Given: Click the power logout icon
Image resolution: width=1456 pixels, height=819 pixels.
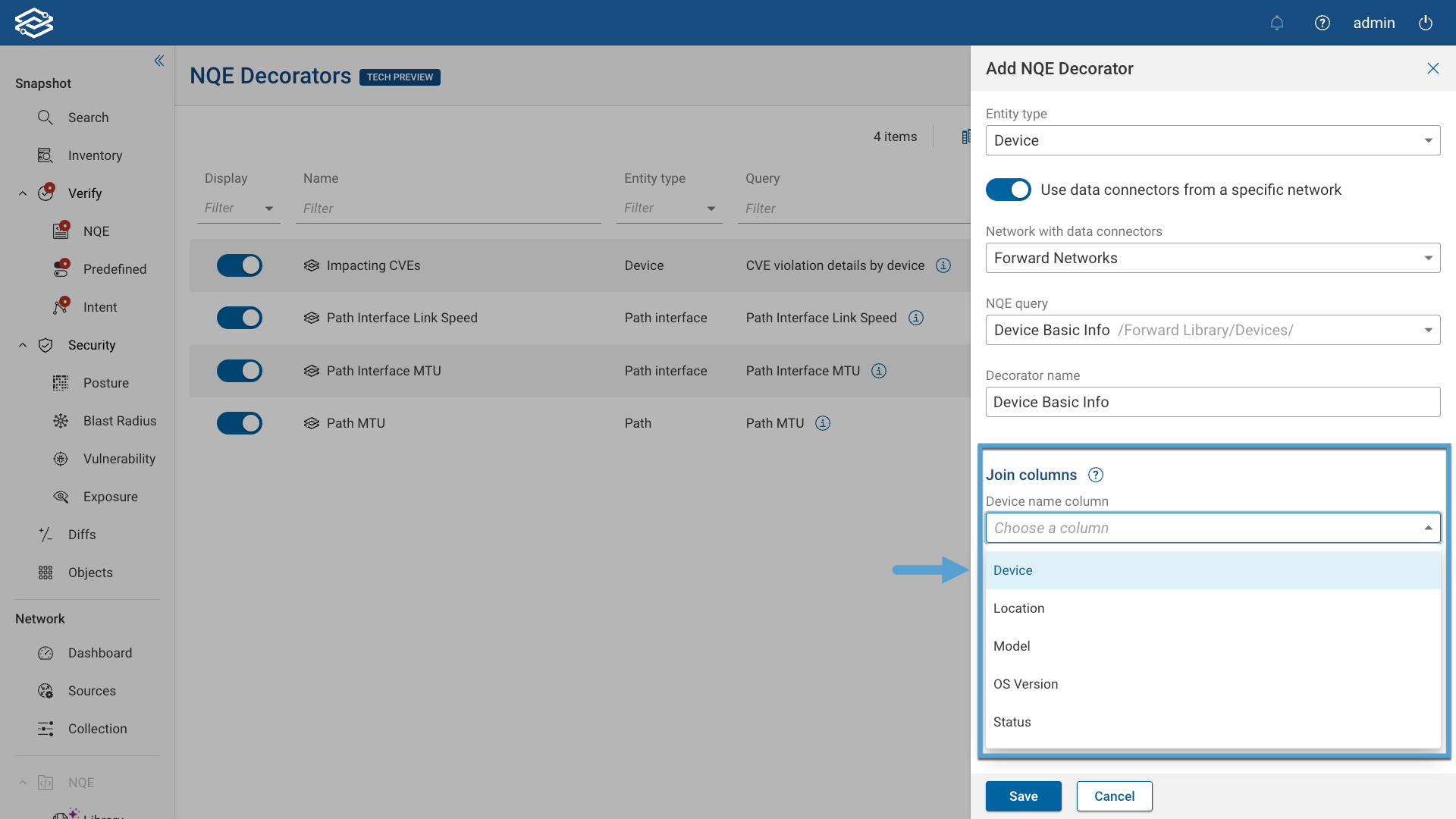Looking at the screenshot, I should 1426,23.
